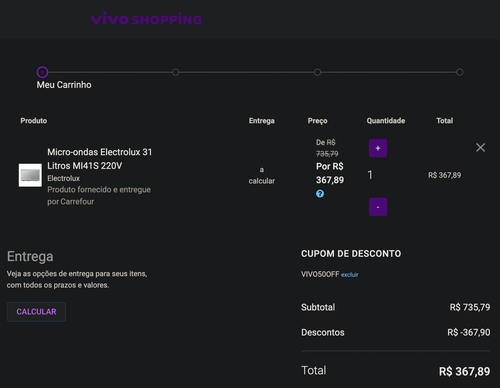Click the Total column header
Image resolution: width=500 pixels, height=388 pixels.
[x=445, y=121]
